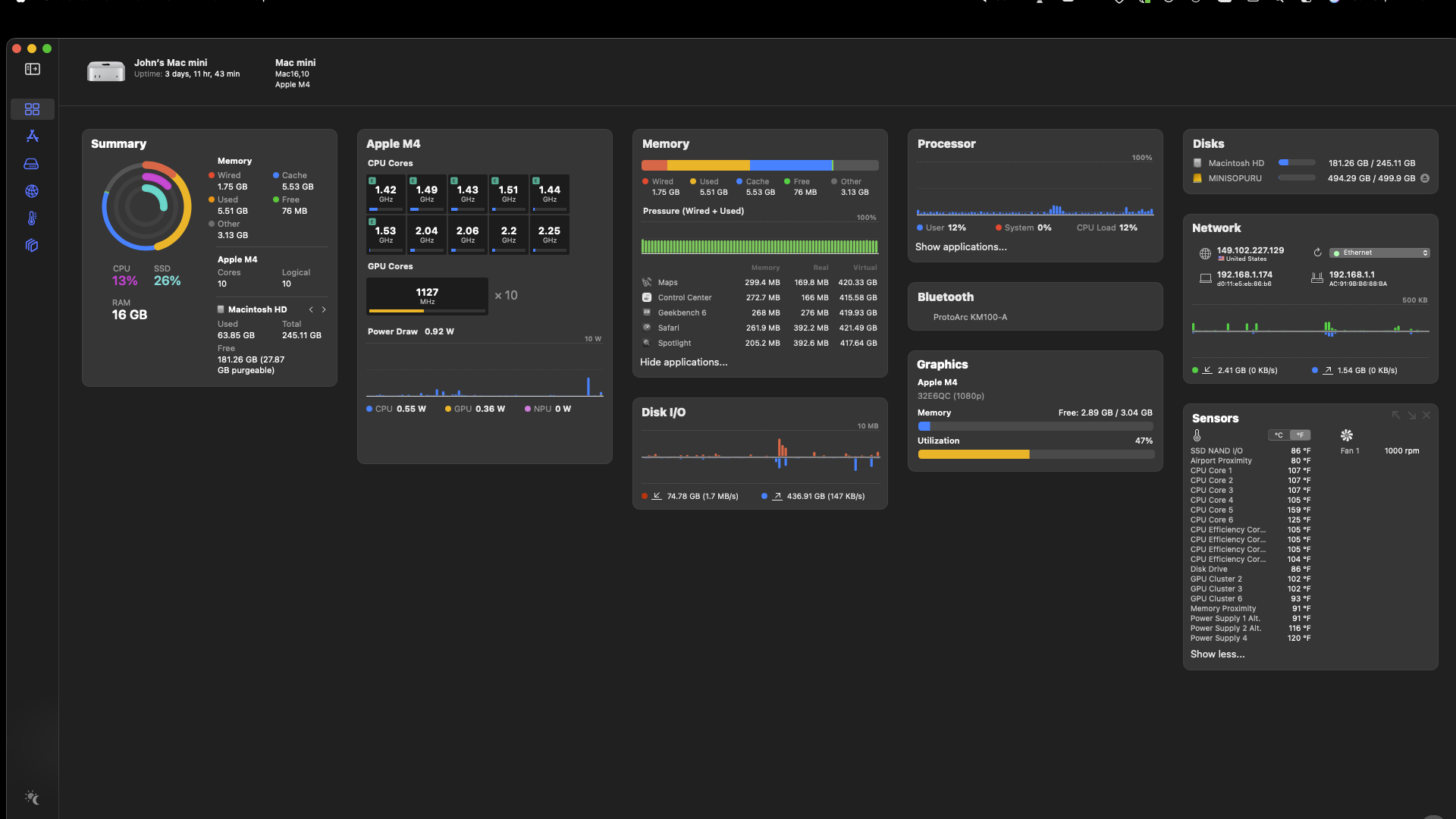Show the previous disk in the Summary panel

coord(311,309)
